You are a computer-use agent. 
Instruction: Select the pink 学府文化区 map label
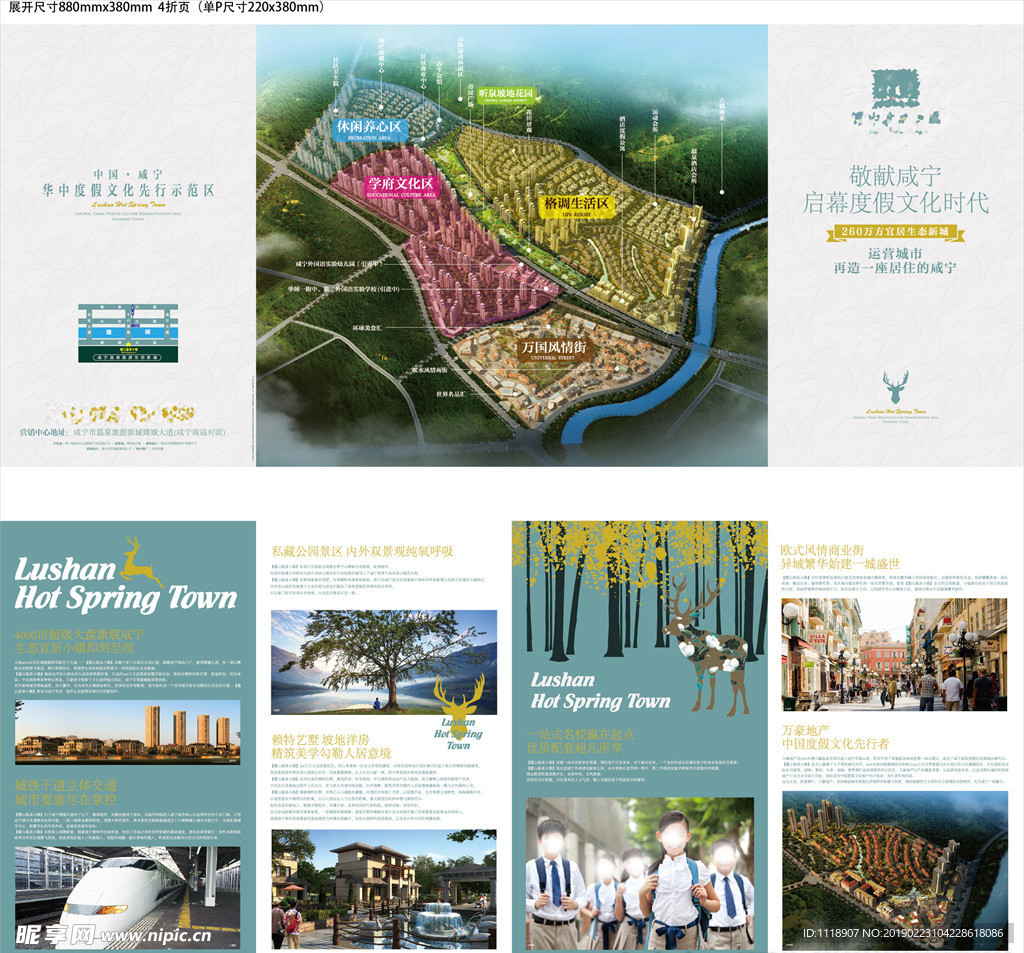[399, 186]
